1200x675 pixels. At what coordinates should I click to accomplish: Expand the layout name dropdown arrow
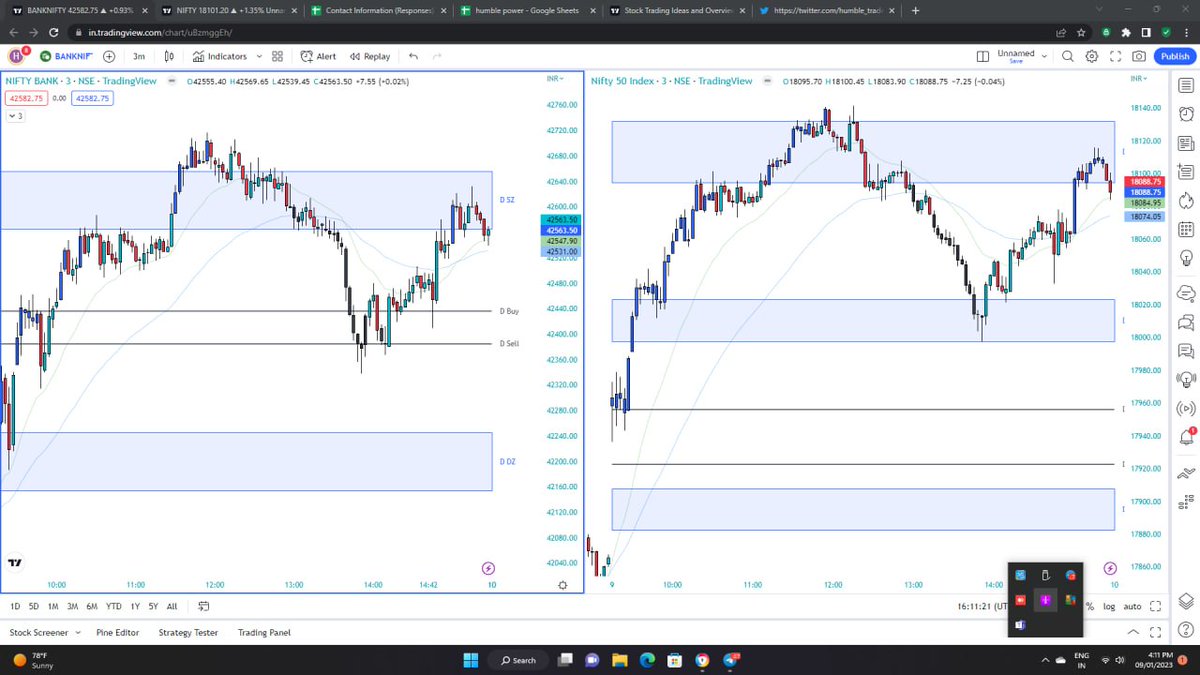1047,56
